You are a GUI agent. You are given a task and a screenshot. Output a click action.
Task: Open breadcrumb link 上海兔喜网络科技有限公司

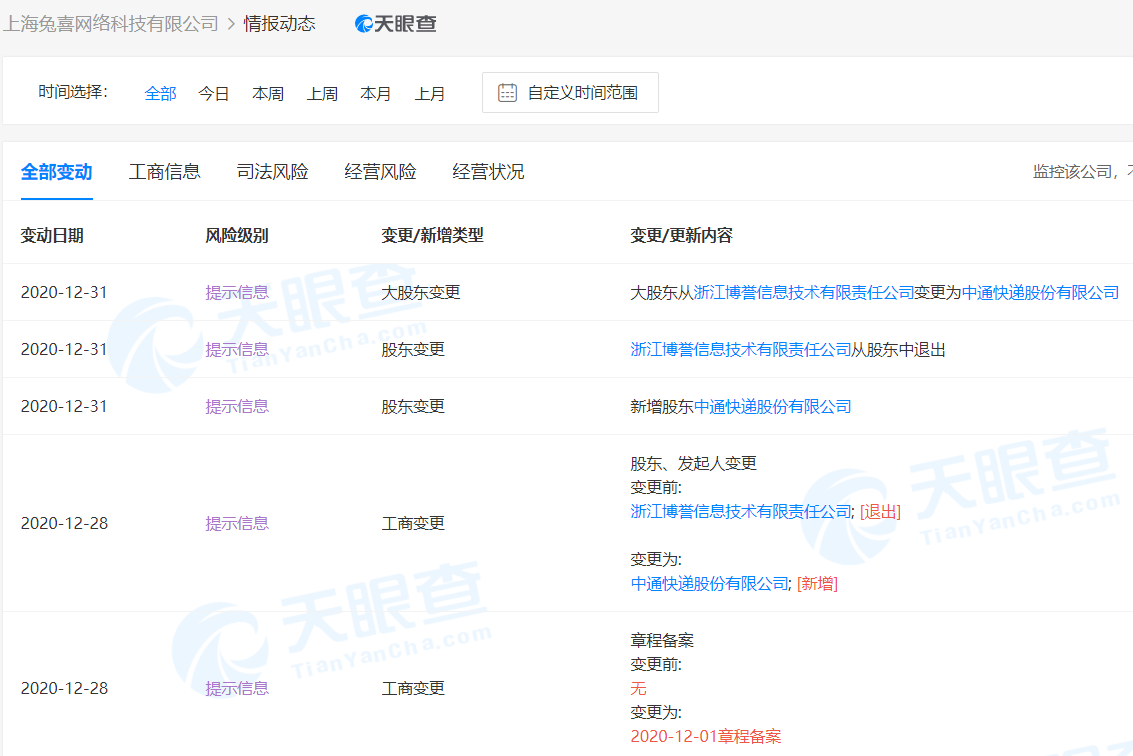tap(111, 24)
